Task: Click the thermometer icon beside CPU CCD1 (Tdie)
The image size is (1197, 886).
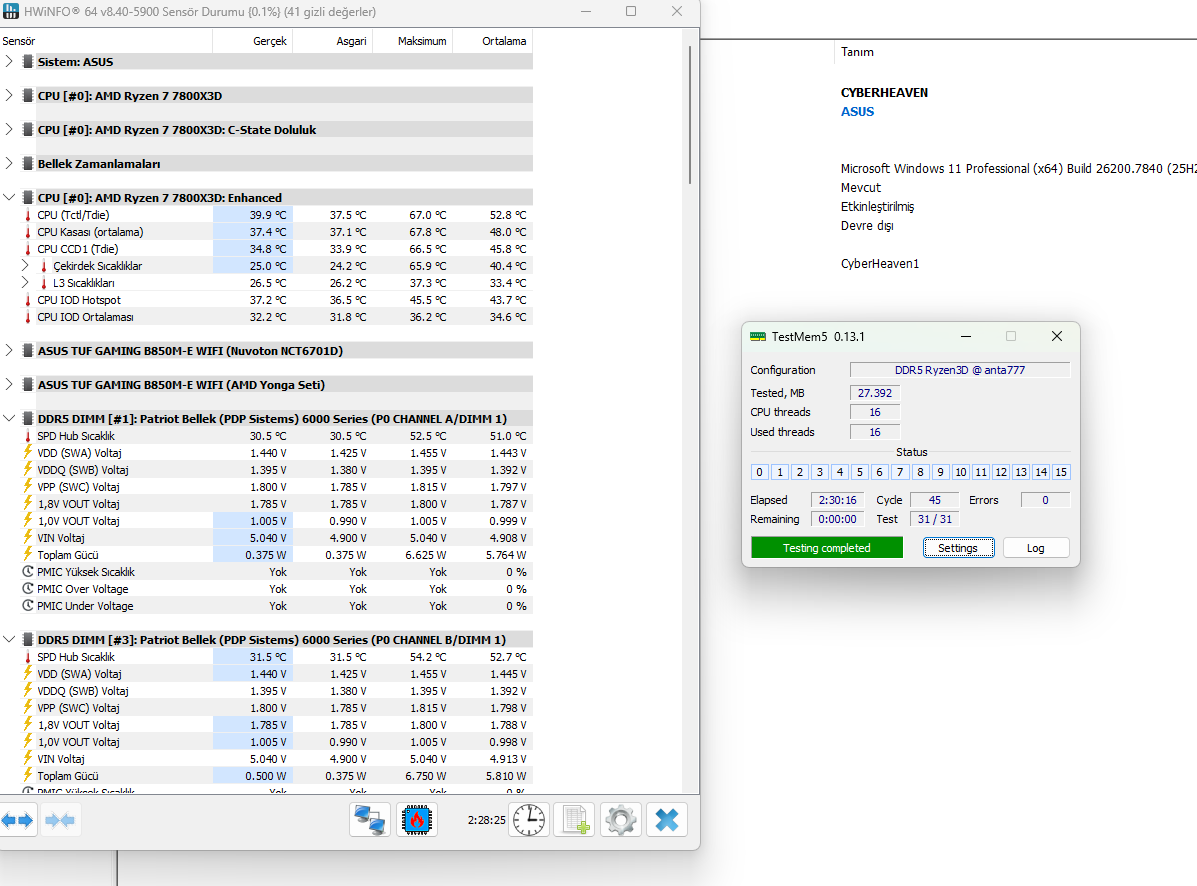Action: pos(28,249)
